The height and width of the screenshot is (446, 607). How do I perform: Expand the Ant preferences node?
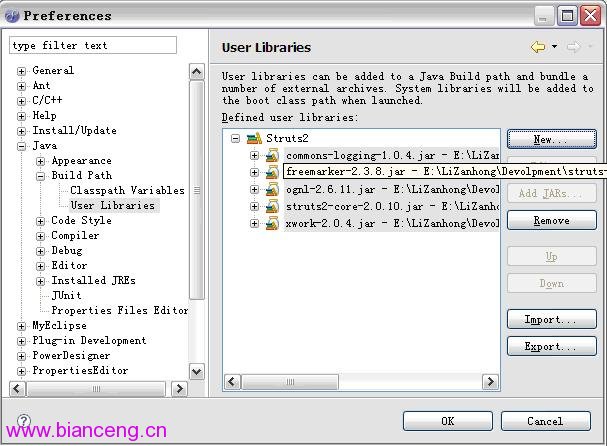click(x=22, y=86)
